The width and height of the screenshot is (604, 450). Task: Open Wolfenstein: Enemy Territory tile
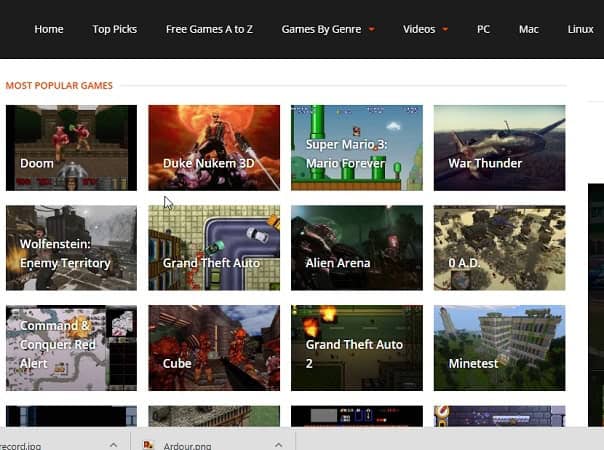coord(71,248)
